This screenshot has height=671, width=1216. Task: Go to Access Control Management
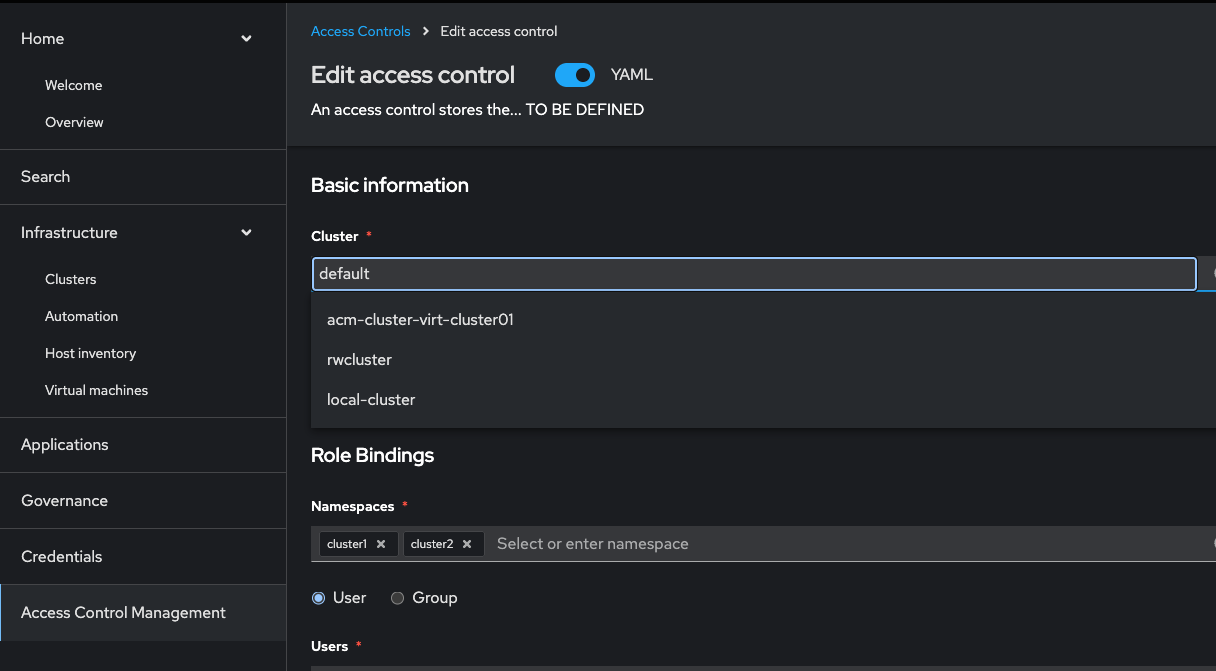(x=123, y=613)
